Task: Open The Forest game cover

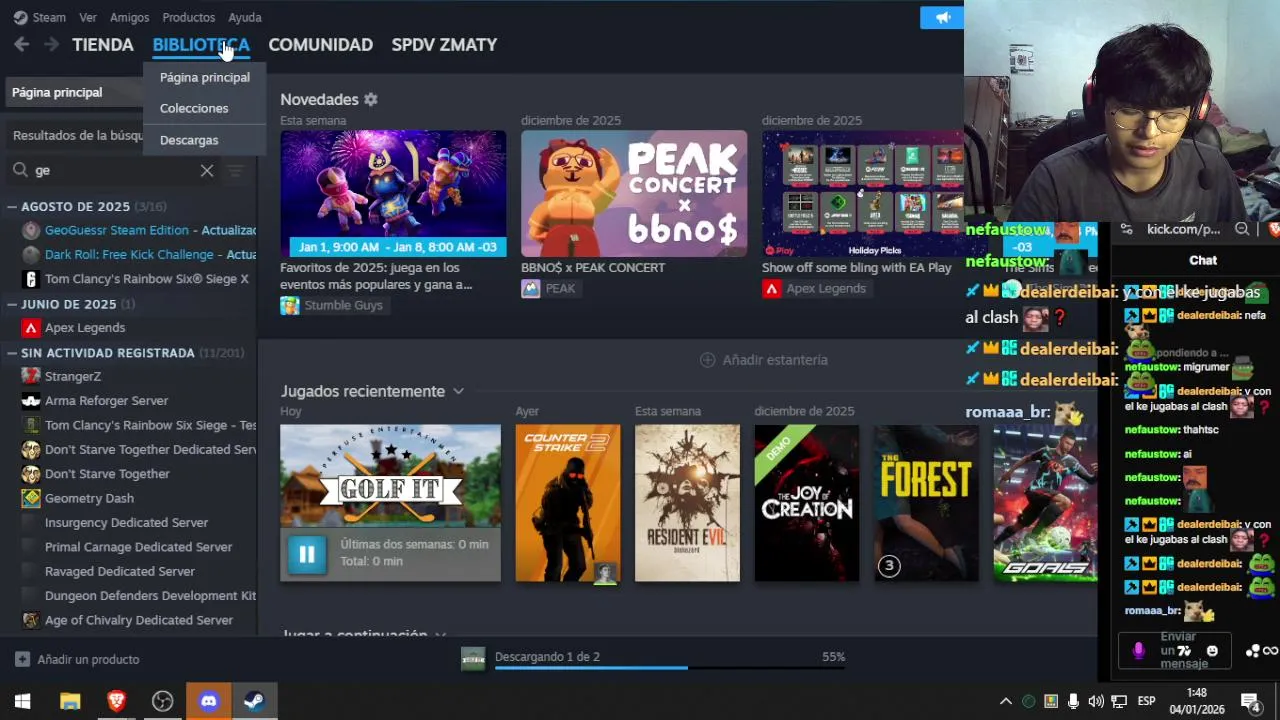Action: pyautogui.click(x=926, y=503)
